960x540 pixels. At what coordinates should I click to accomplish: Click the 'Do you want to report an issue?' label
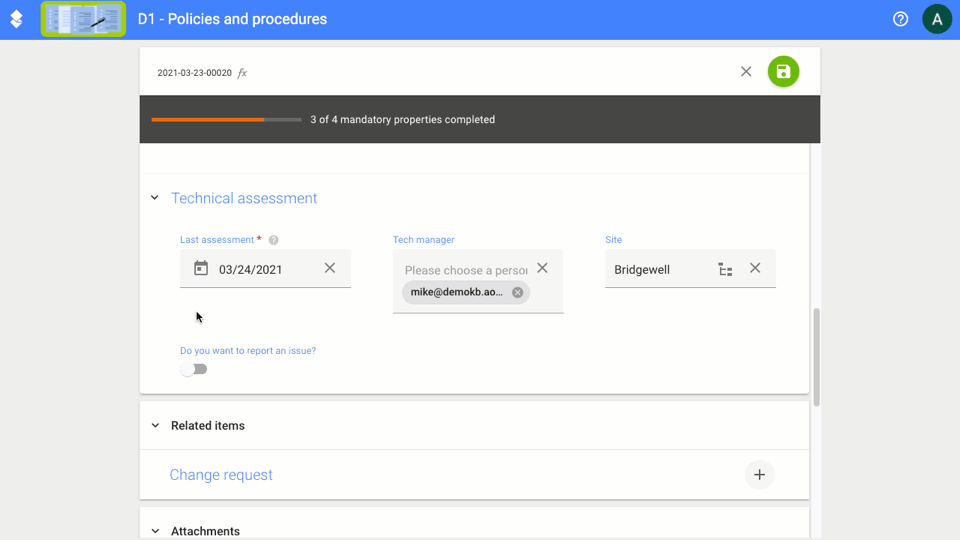248,351
